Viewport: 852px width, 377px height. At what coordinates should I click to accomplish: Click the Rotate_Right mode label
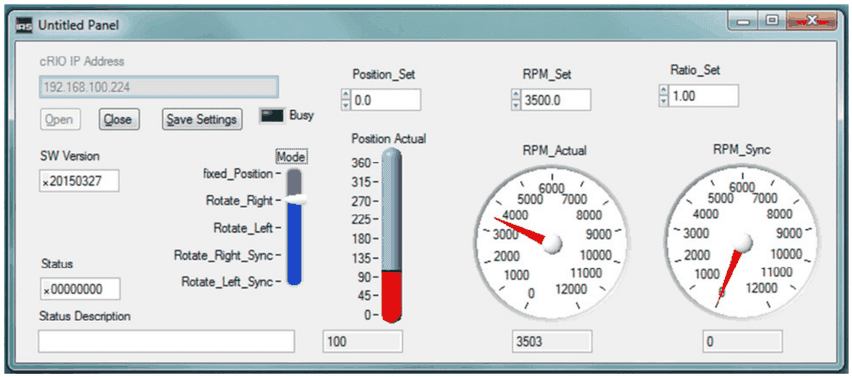click(239, 200)
